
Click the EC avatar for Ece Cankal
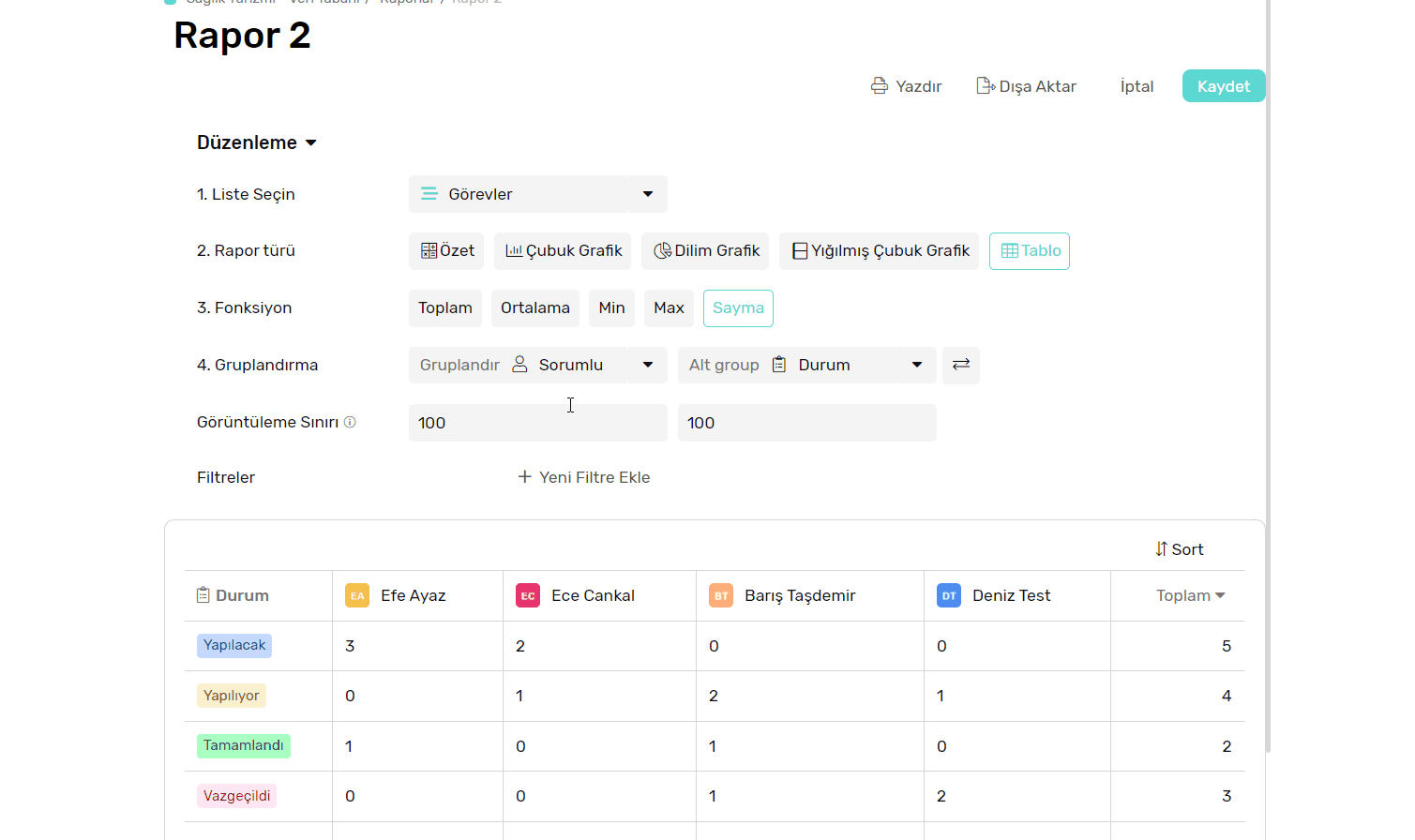point(528,595)
